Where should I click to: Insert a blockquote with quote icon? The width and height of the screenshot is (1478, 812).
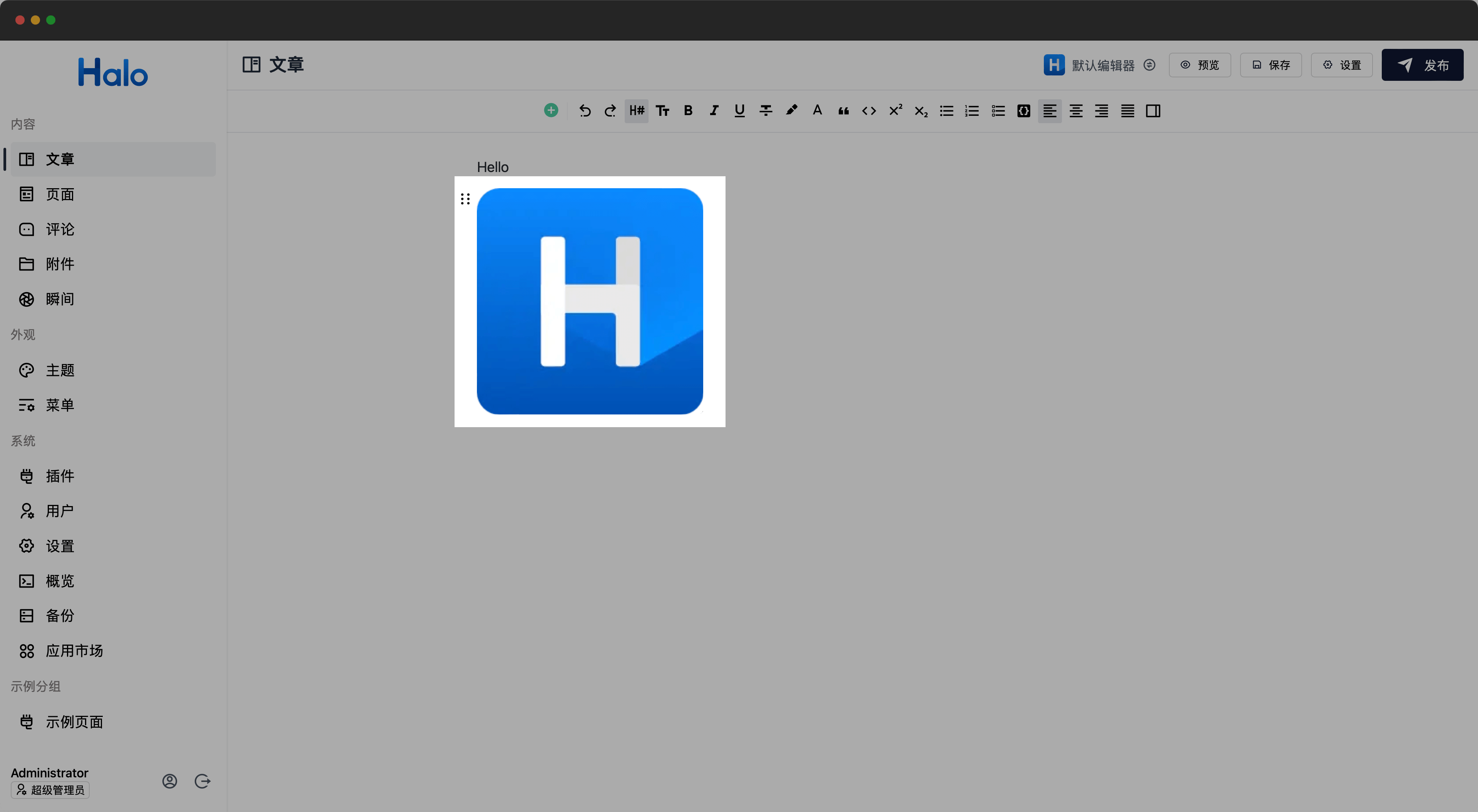[x=843, y=111]
